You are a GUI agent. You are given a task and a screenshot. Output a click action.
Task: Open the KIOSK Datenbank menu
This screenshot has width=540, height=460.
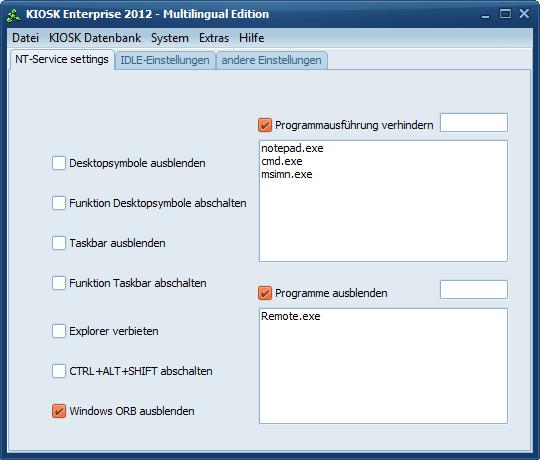tap(95, 38)
